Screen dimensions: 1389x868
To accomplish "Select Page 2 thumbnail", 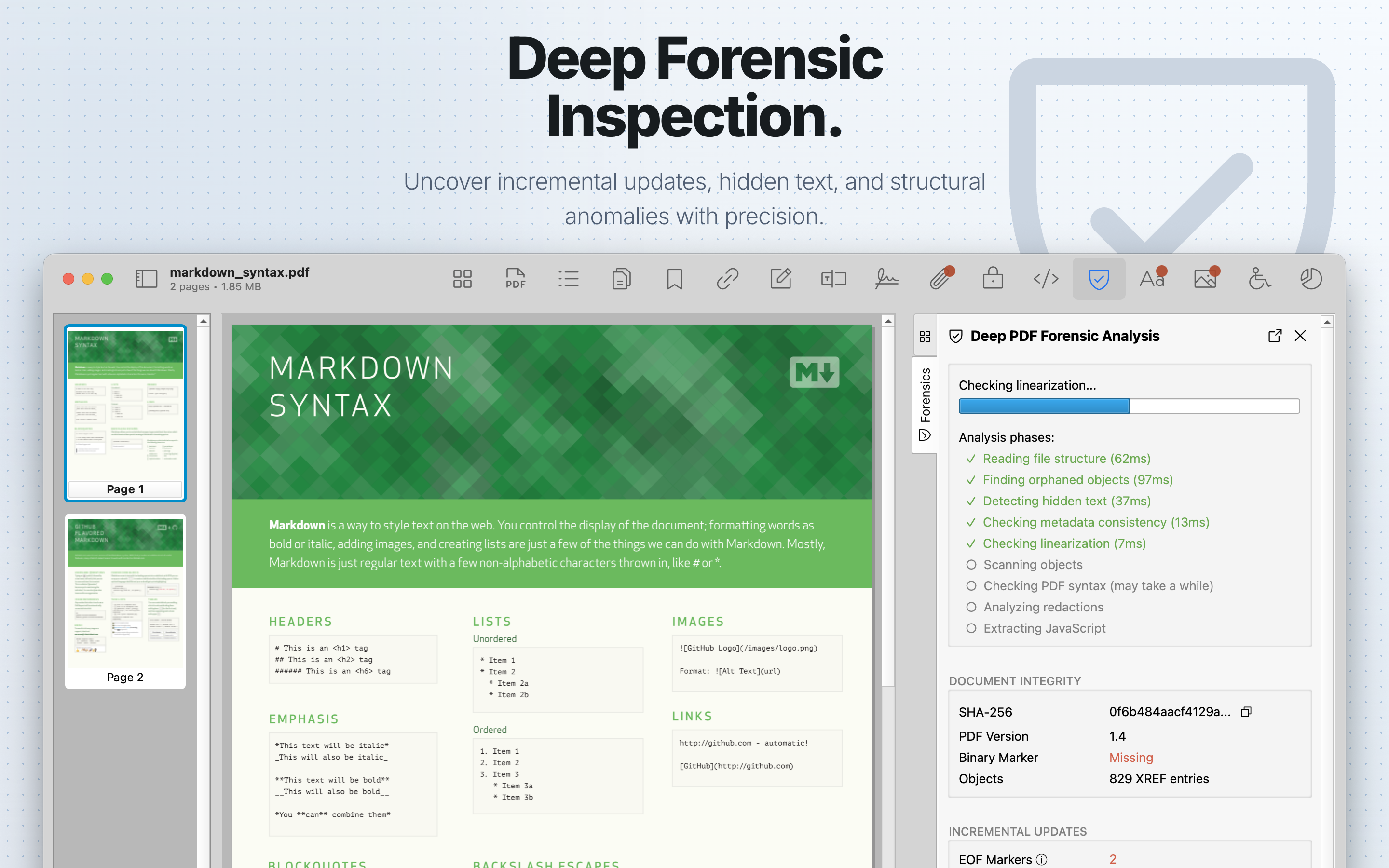I will click(125, 601).
